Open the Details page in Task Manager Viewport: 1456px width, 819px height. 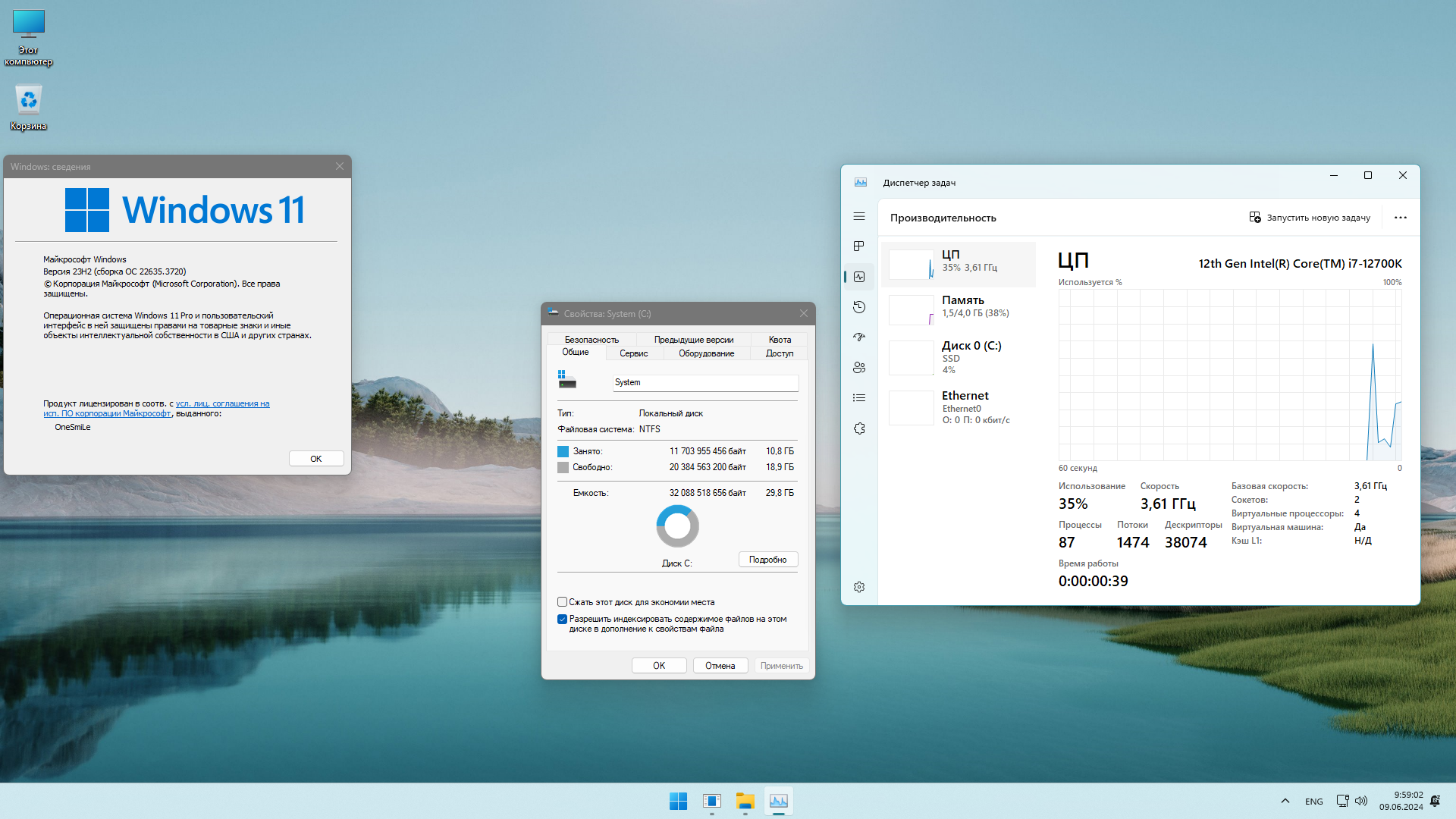[859, 397]
